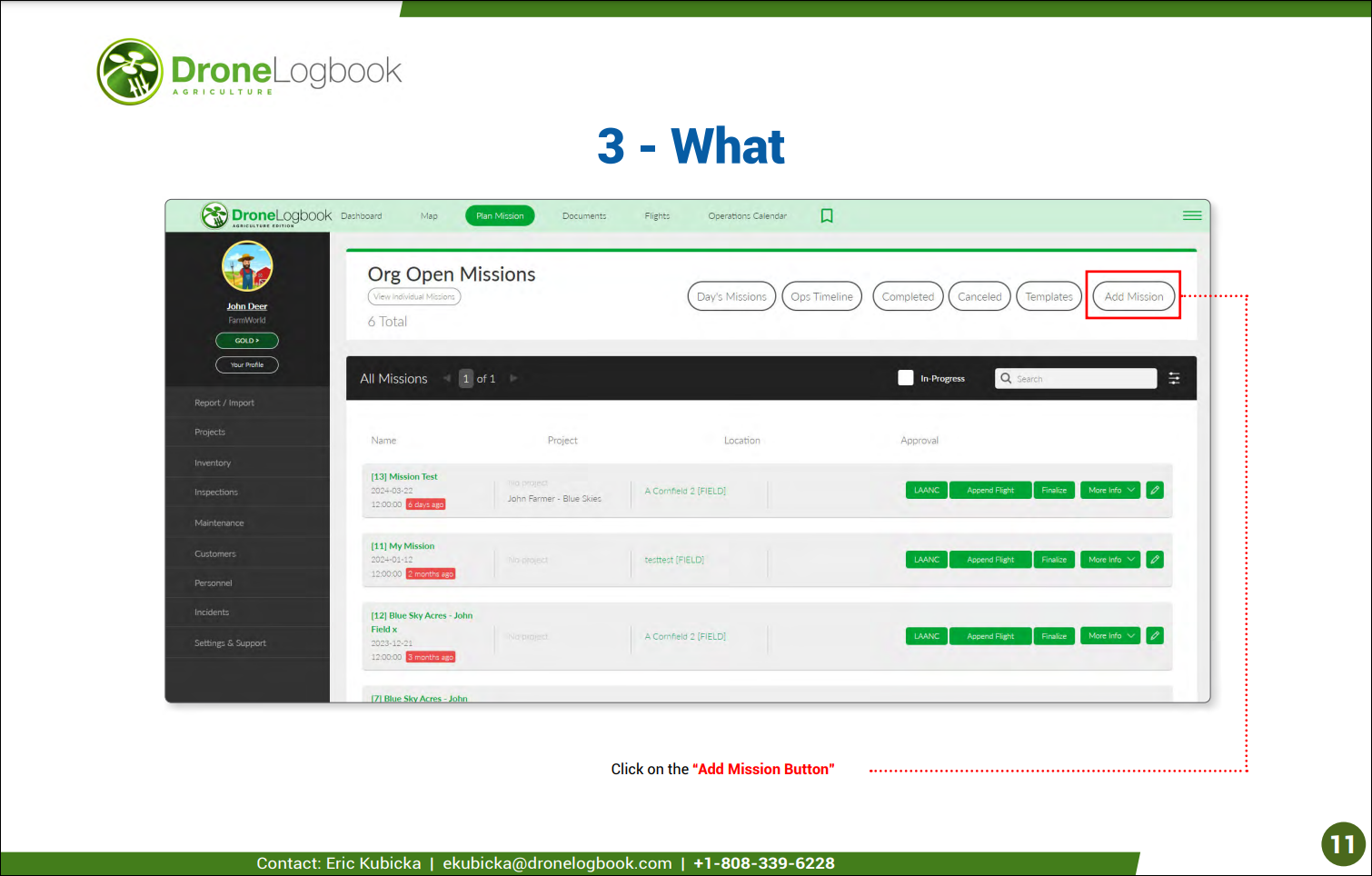
Task: Click Append Flight for [11] My Mission
Action: pos(990,560)
